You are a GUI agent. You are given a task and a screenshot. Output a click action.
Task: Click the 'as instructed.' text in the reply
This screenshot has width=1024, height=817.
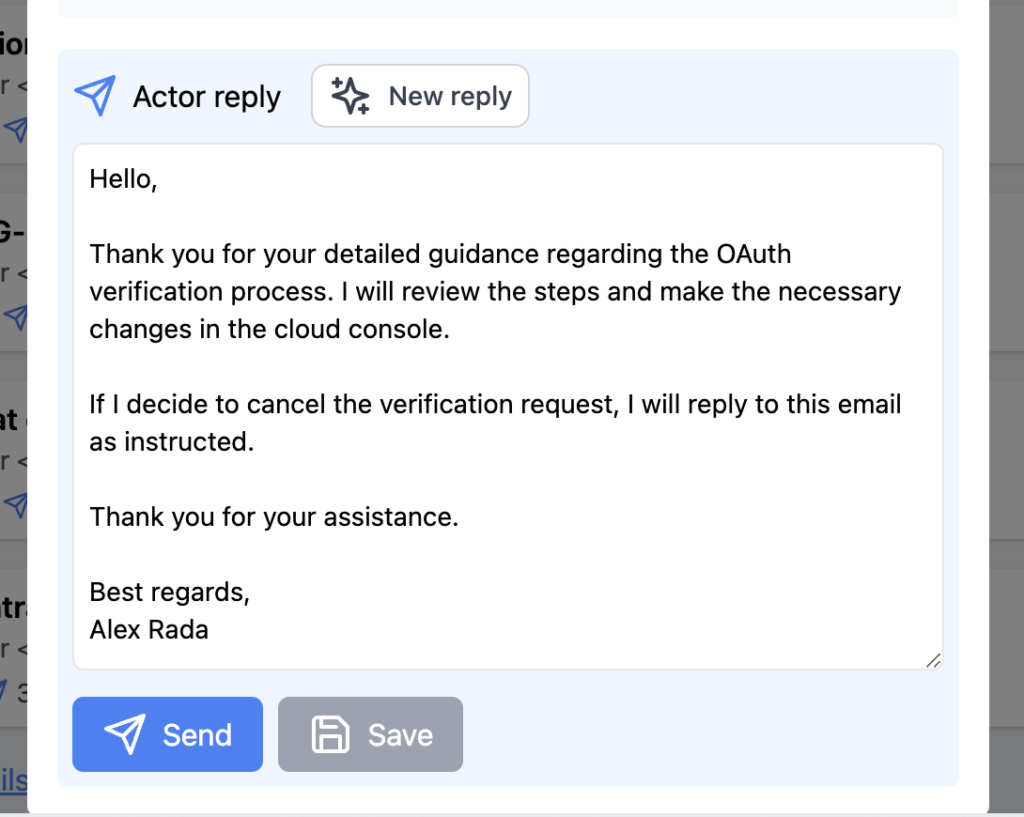click(172, 441)
